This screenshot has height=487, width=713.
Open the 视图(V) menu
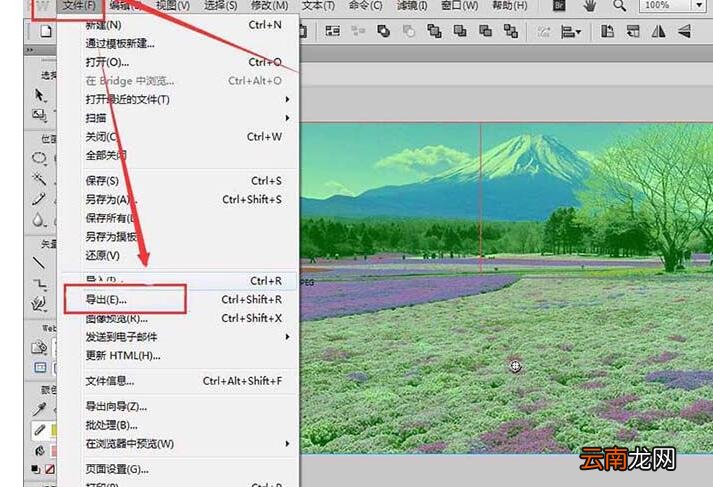point(173,5)
